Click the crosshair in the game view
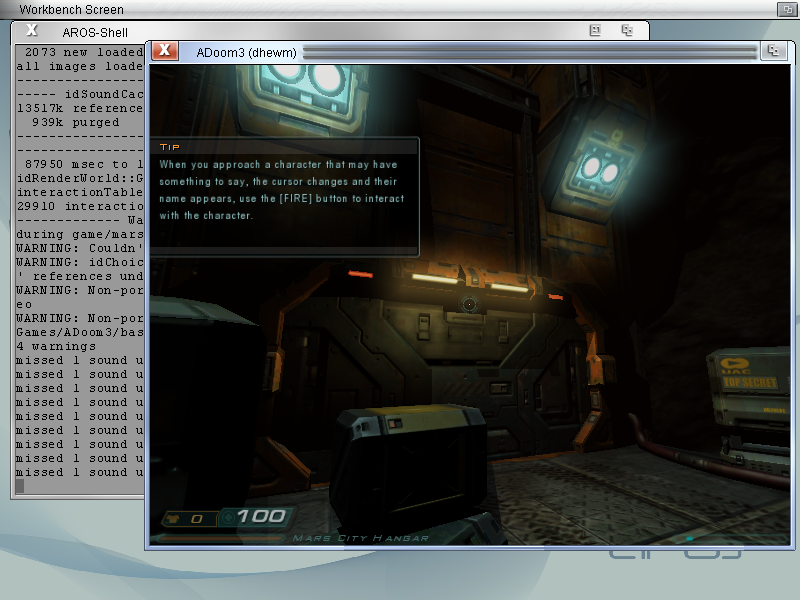This screenshot has height=600, width=800. pos(469,303)
